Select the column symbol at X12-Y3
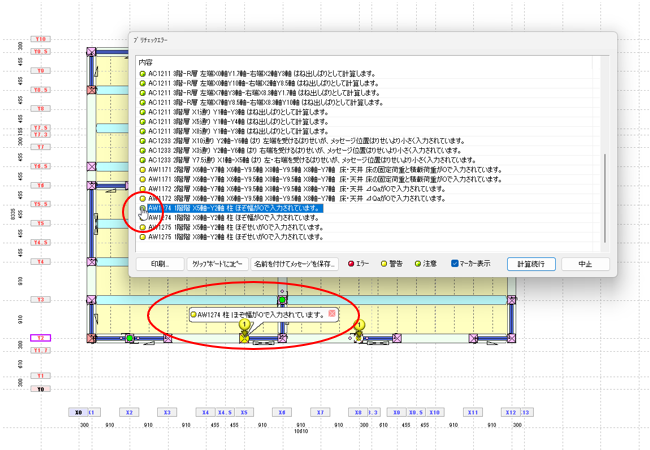 pyautogui.click(x=512, y=300)
